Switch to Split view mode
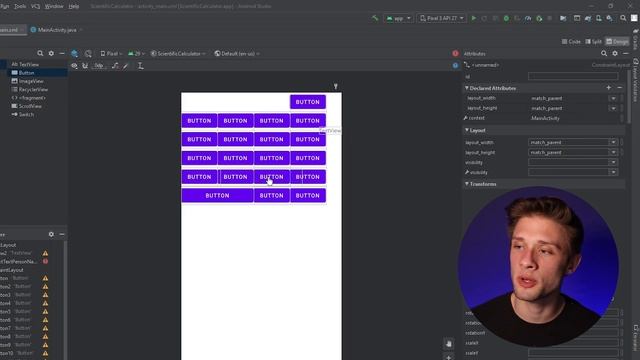The image size is (640, 360). (x=594, y=41)
